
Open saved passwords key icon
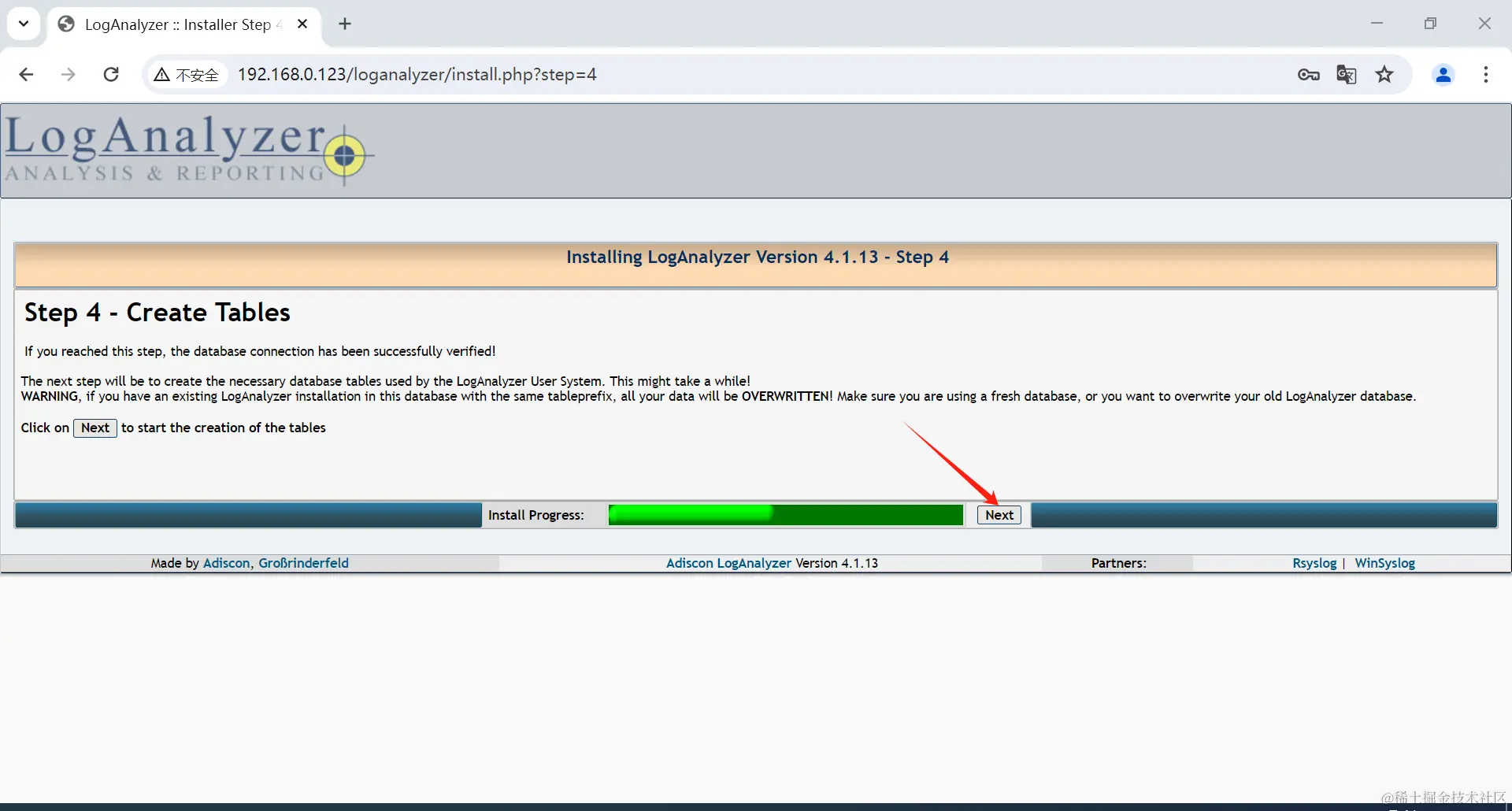1309,75
